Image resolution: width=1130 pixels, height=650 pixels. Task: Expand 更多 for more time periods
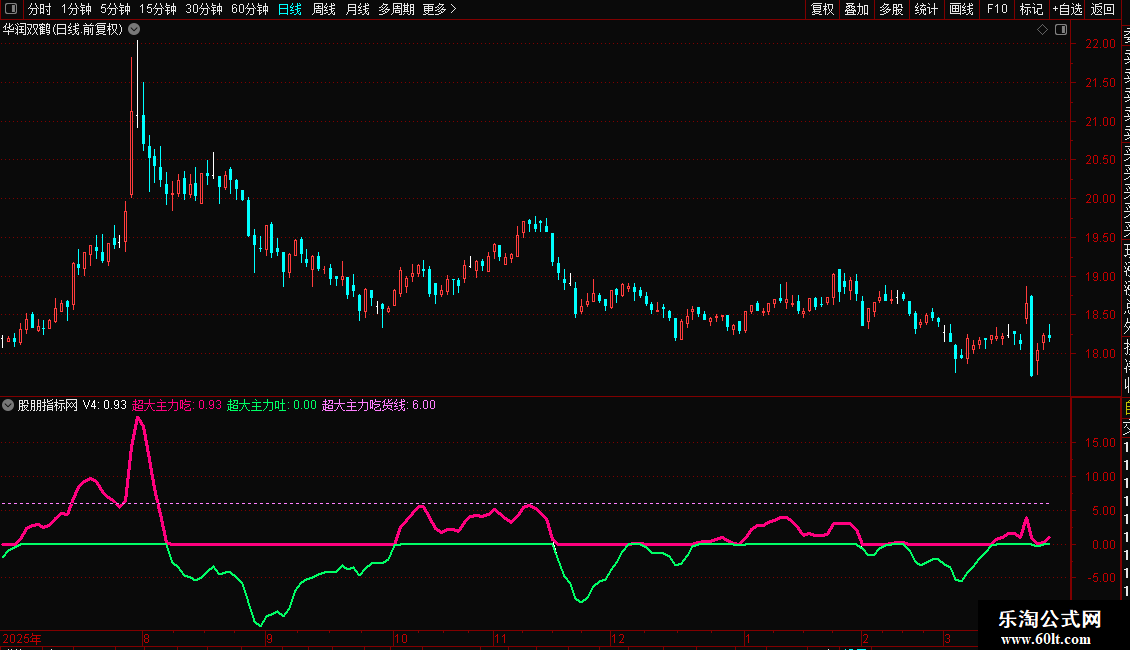pos(439,9)
